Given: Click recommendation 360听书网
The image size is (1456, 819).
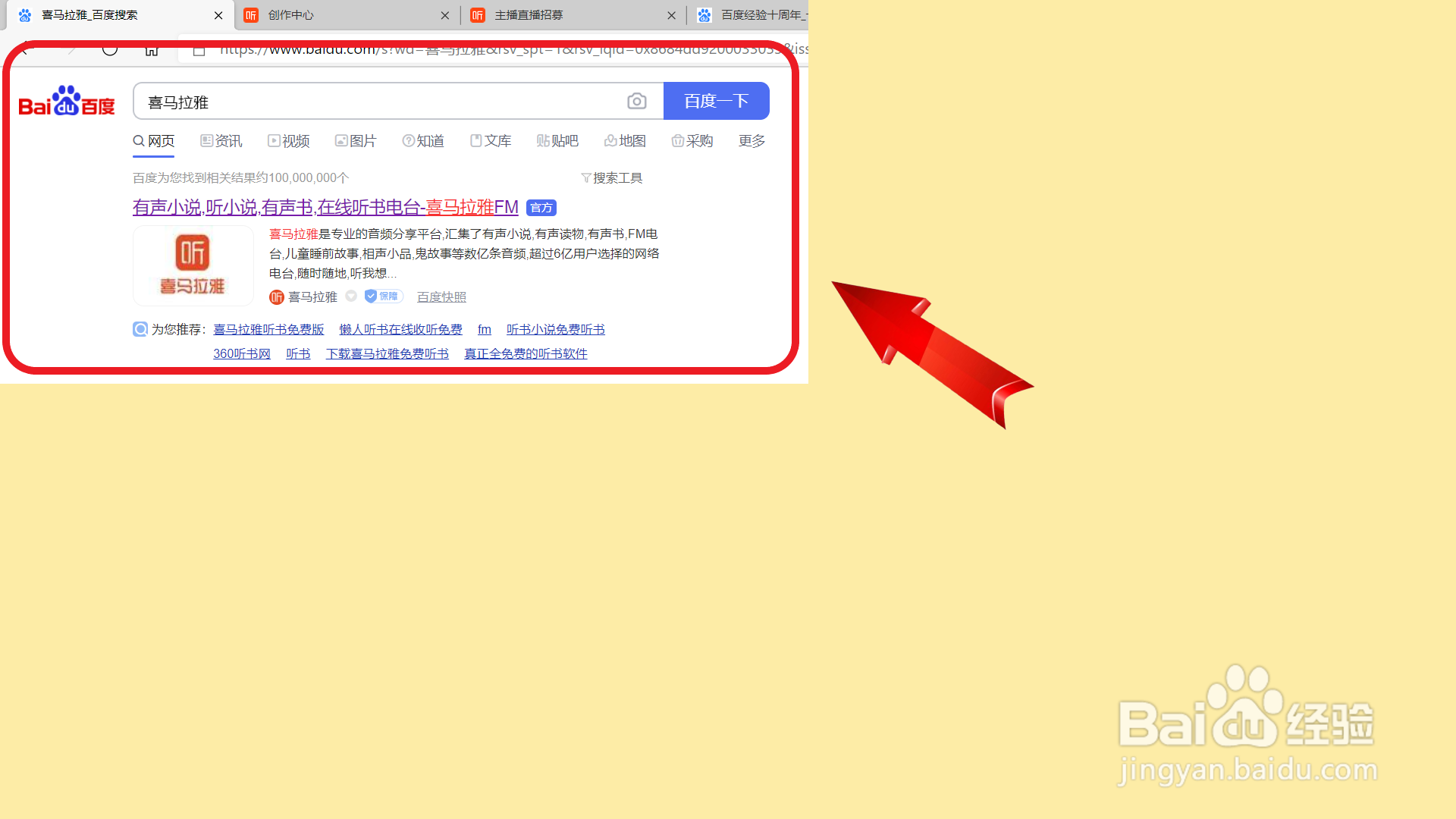Looking at the screenshot, I should (x=242, y=353).
